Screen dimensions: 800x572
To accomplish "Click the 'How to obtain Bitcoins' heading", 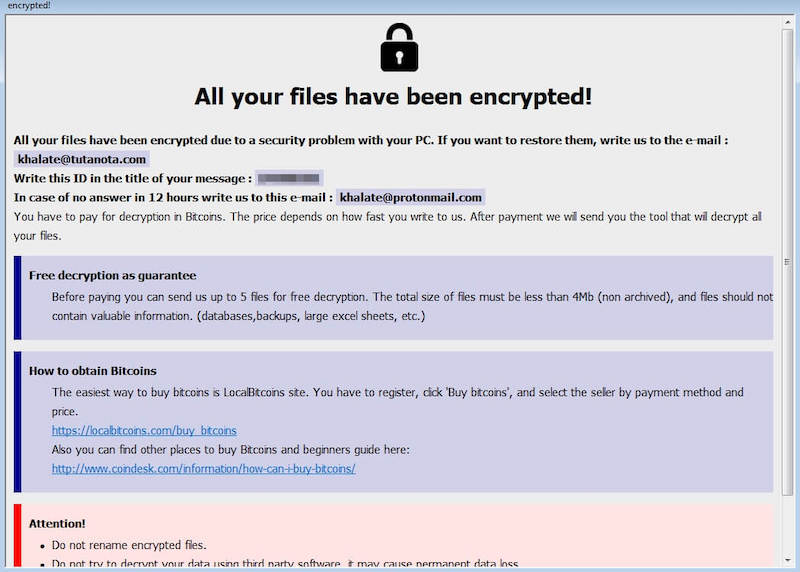I will coord(93,371).
